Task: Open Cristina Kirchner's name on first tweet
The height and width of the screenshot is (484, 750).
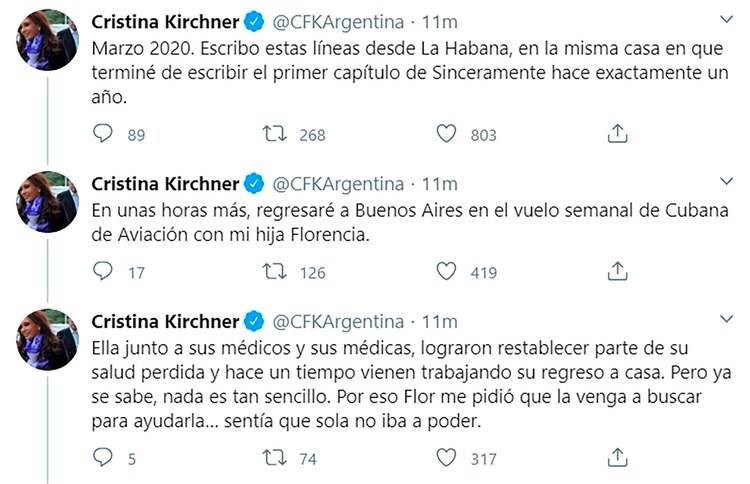Action: coord(165,22)
